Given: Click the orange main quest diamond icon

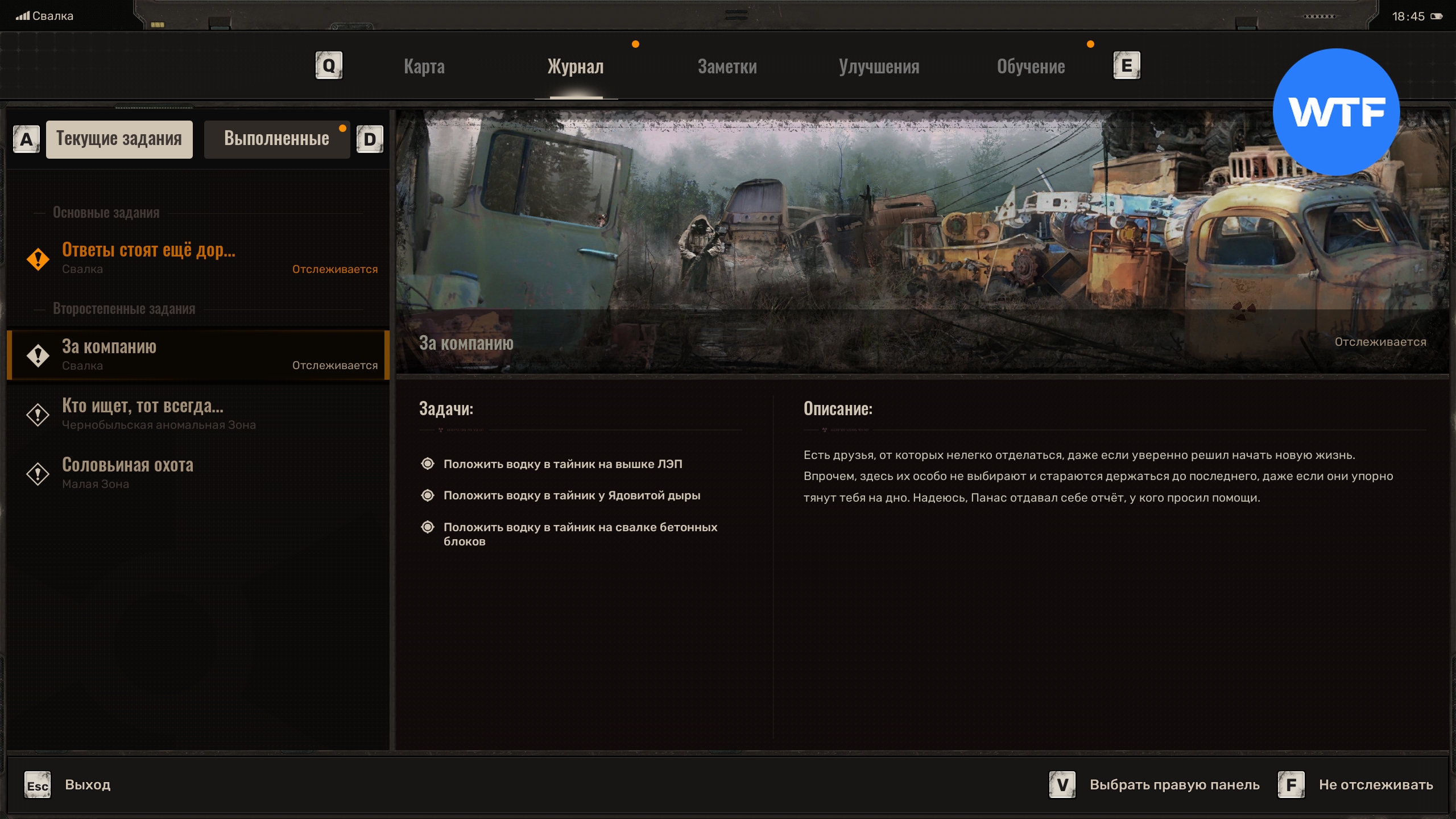Looking at the screenshot, I should pos(38,259).
